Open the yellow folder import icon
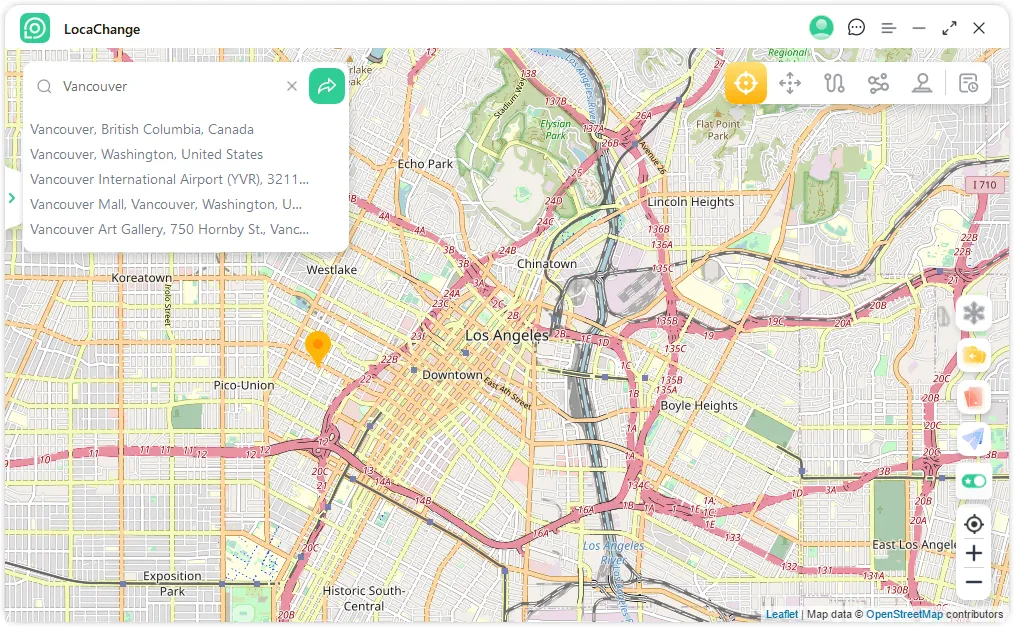Viewport: 1014px width, 627px height. [x=973, y=356]
